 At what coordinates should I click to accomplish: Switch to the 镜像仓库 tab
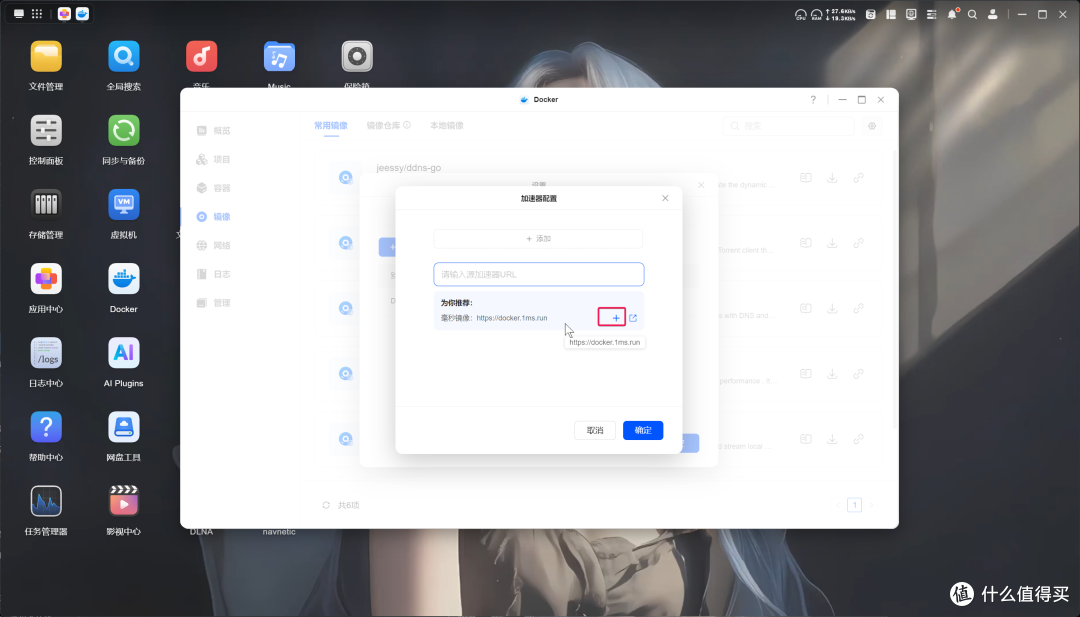click(385, 125)
